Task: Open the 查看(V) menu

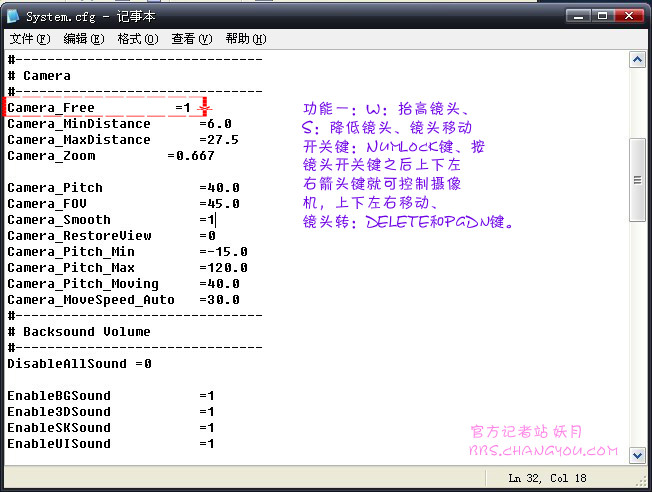Action: (191, 39)
